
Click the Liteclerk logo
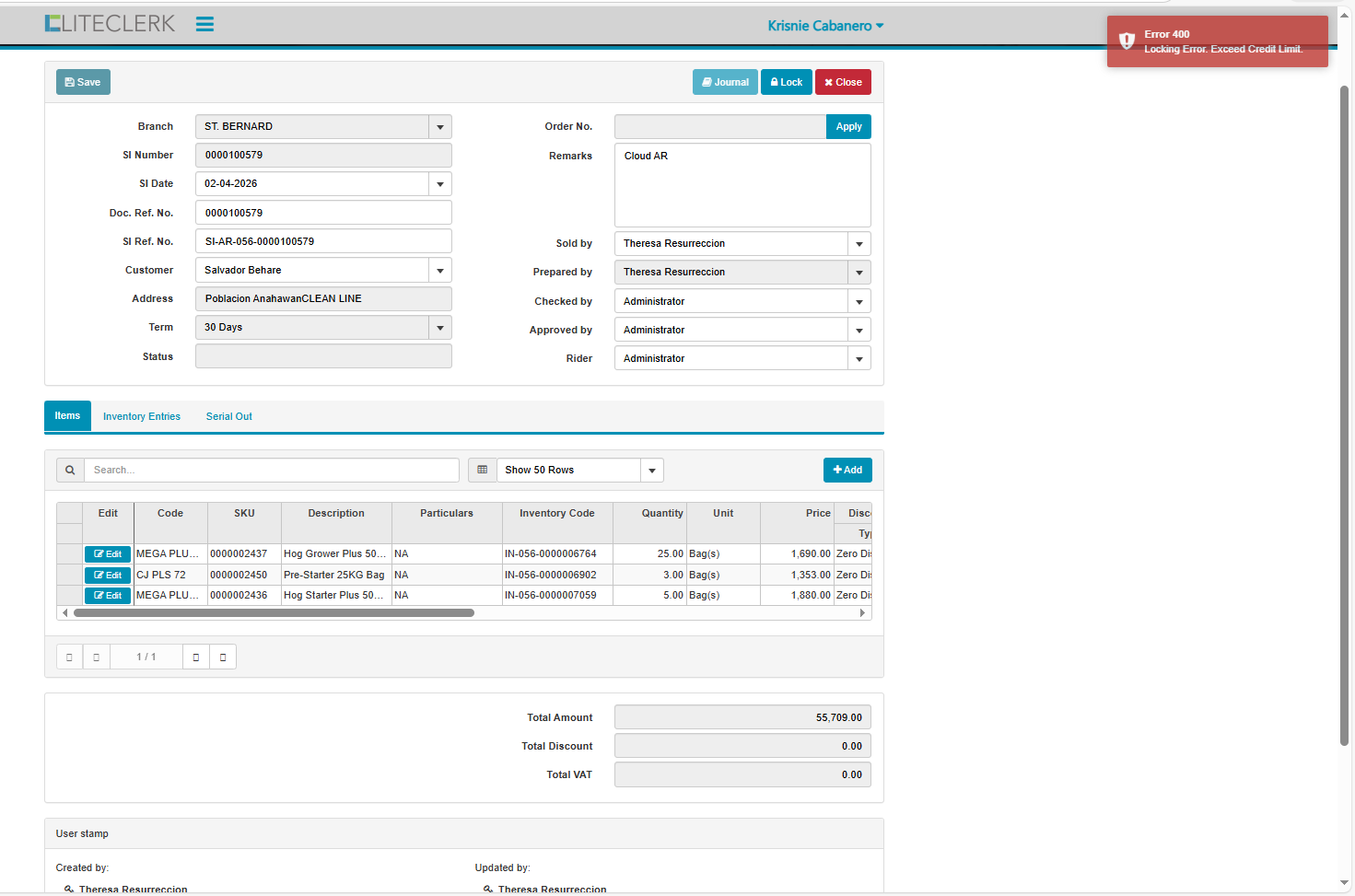110,24
